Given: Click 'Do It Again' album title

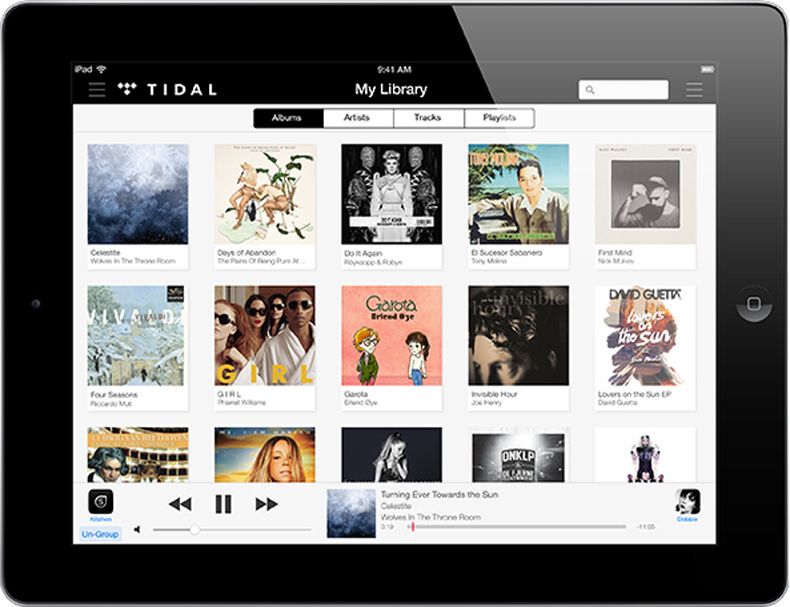Looking at the screenshot, I should click(363, 253).
